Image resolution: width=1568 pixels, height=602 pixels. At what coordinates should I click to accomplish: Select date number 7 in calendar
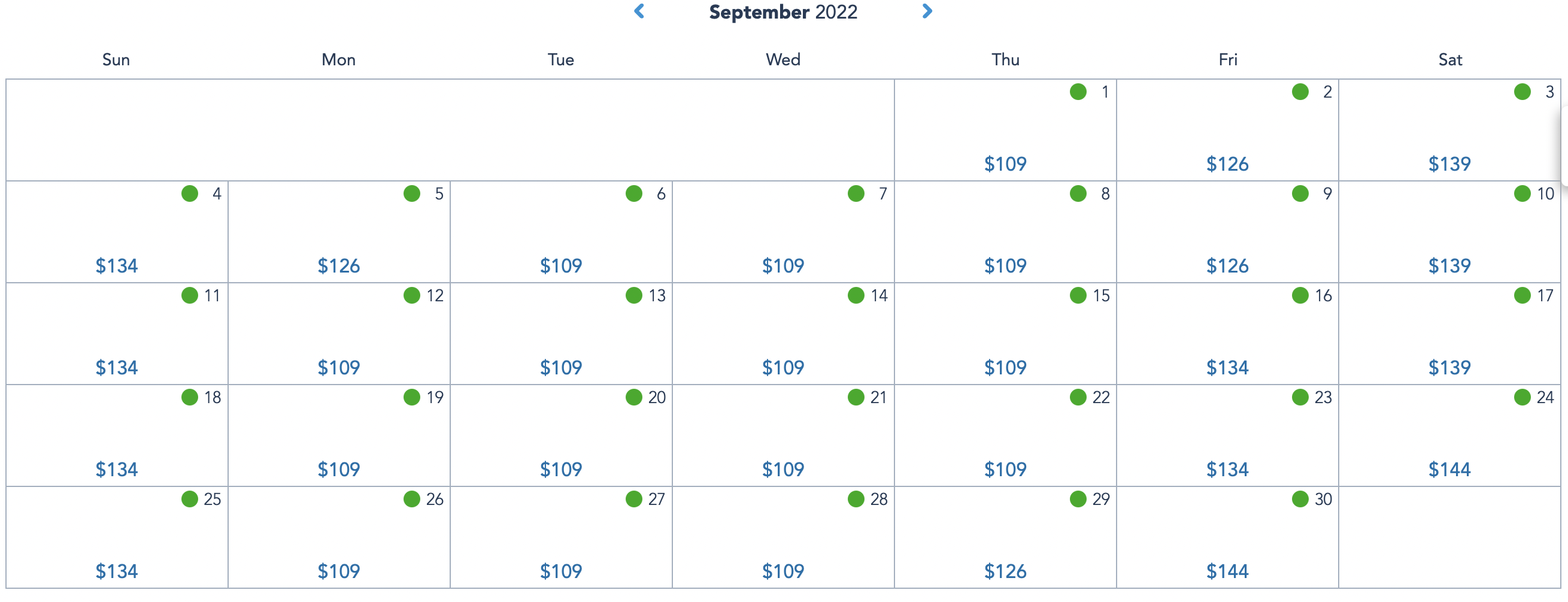[x=882, y=193]
